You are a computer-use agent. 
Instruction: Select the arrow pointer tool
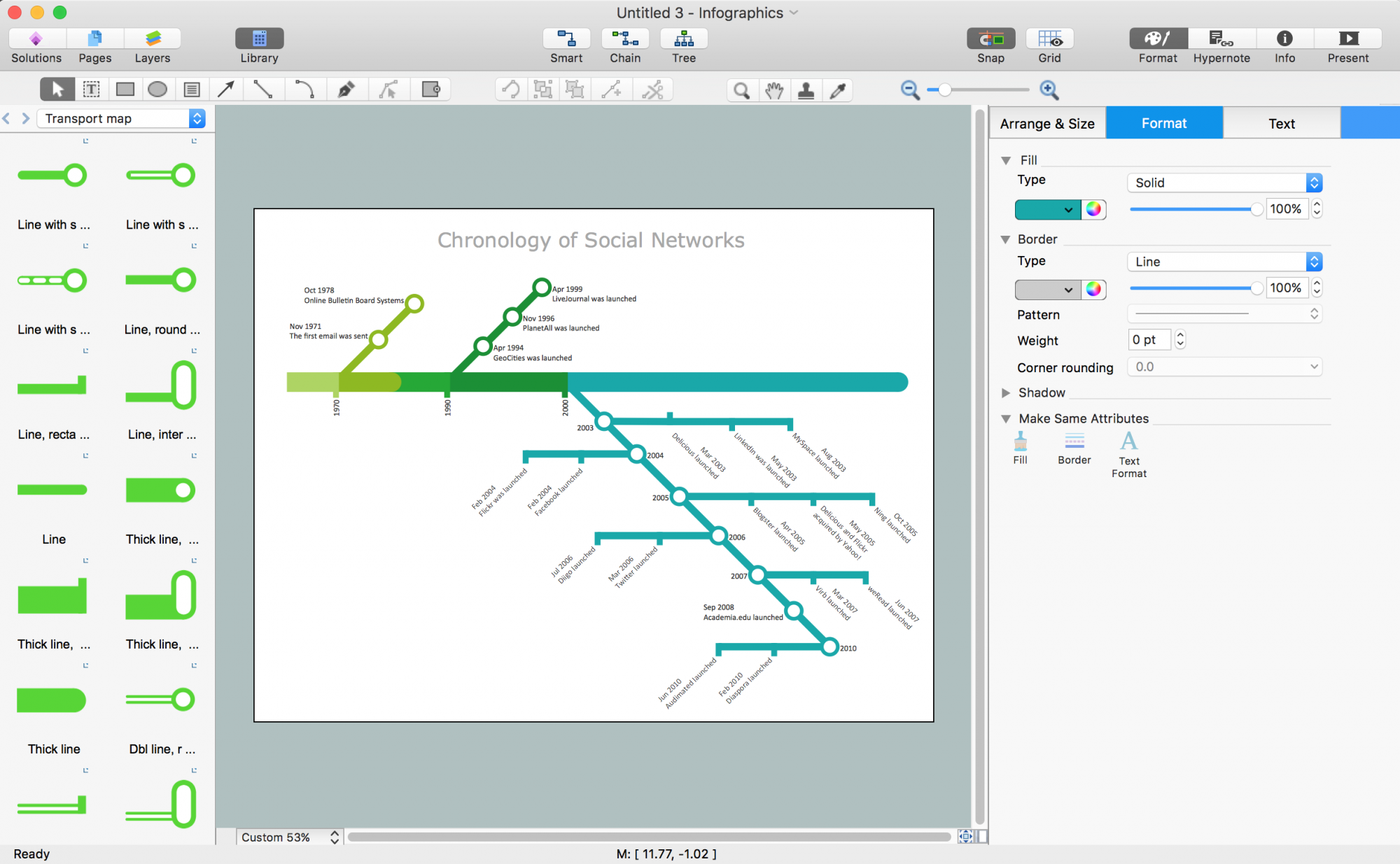57,90
